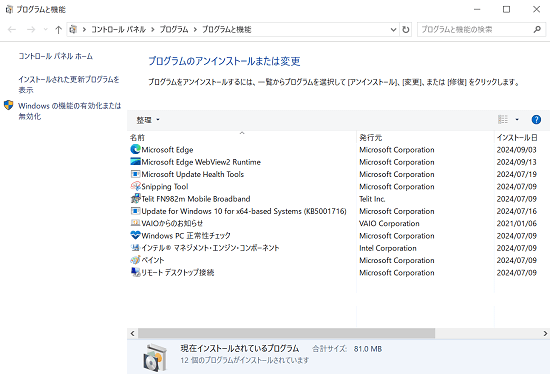
Task: Select Microsoft Edge WebView2 Runtime row text
Action: pyautogui.click(x=201, y=162)
